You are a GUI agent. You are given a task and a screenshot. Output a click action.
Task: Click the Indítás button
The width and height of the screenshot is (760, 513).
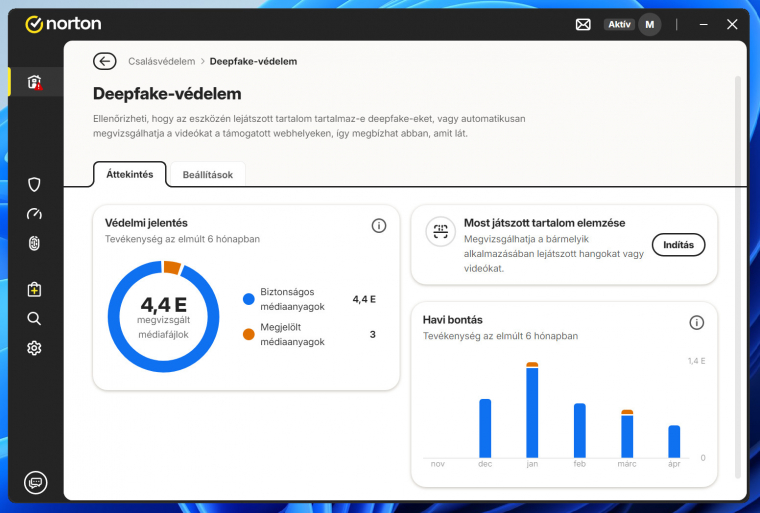click(x=678, y=245)
